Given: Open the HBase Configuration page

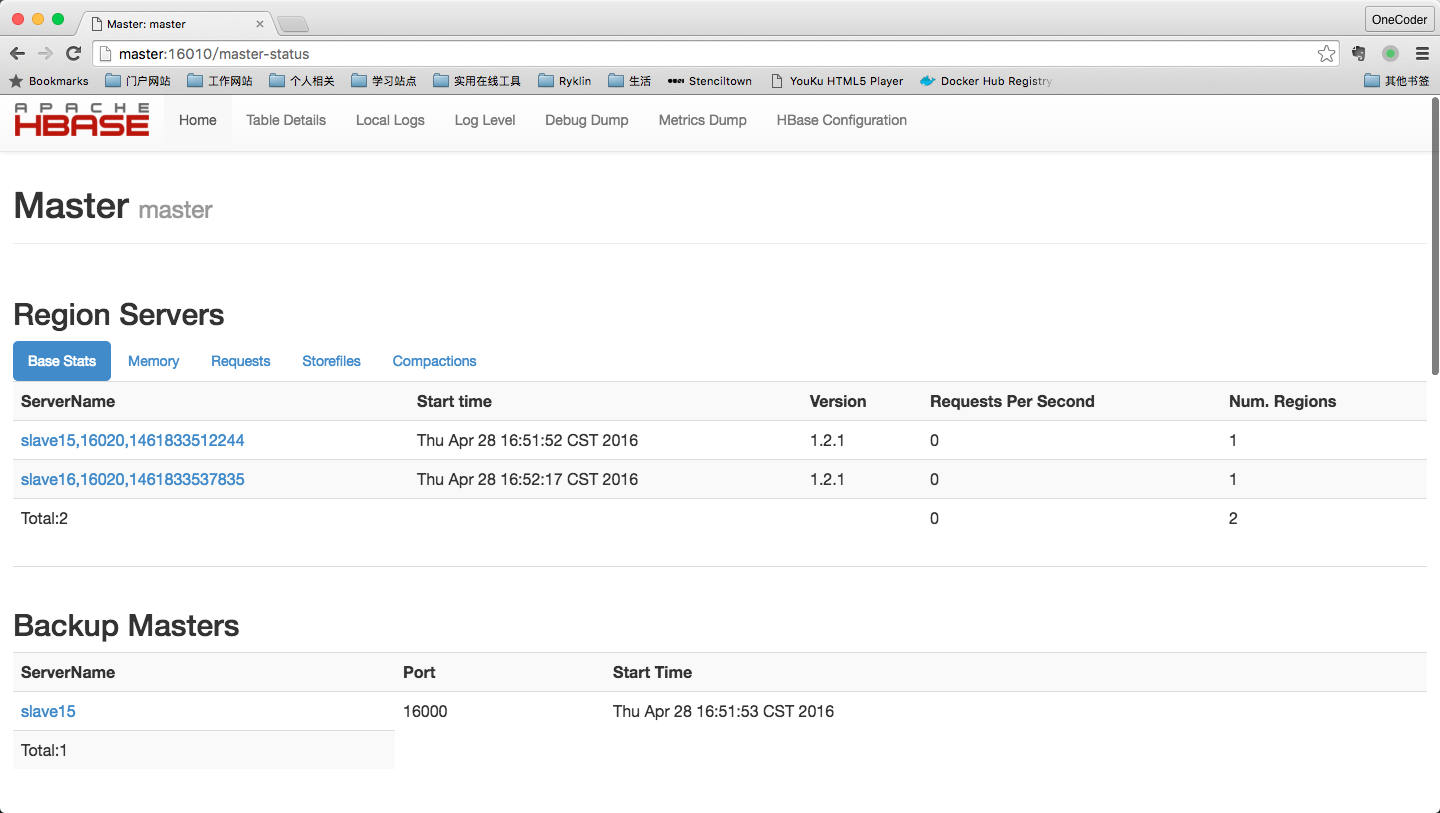Looking at the screenshot, I should (x=841, y=120).
